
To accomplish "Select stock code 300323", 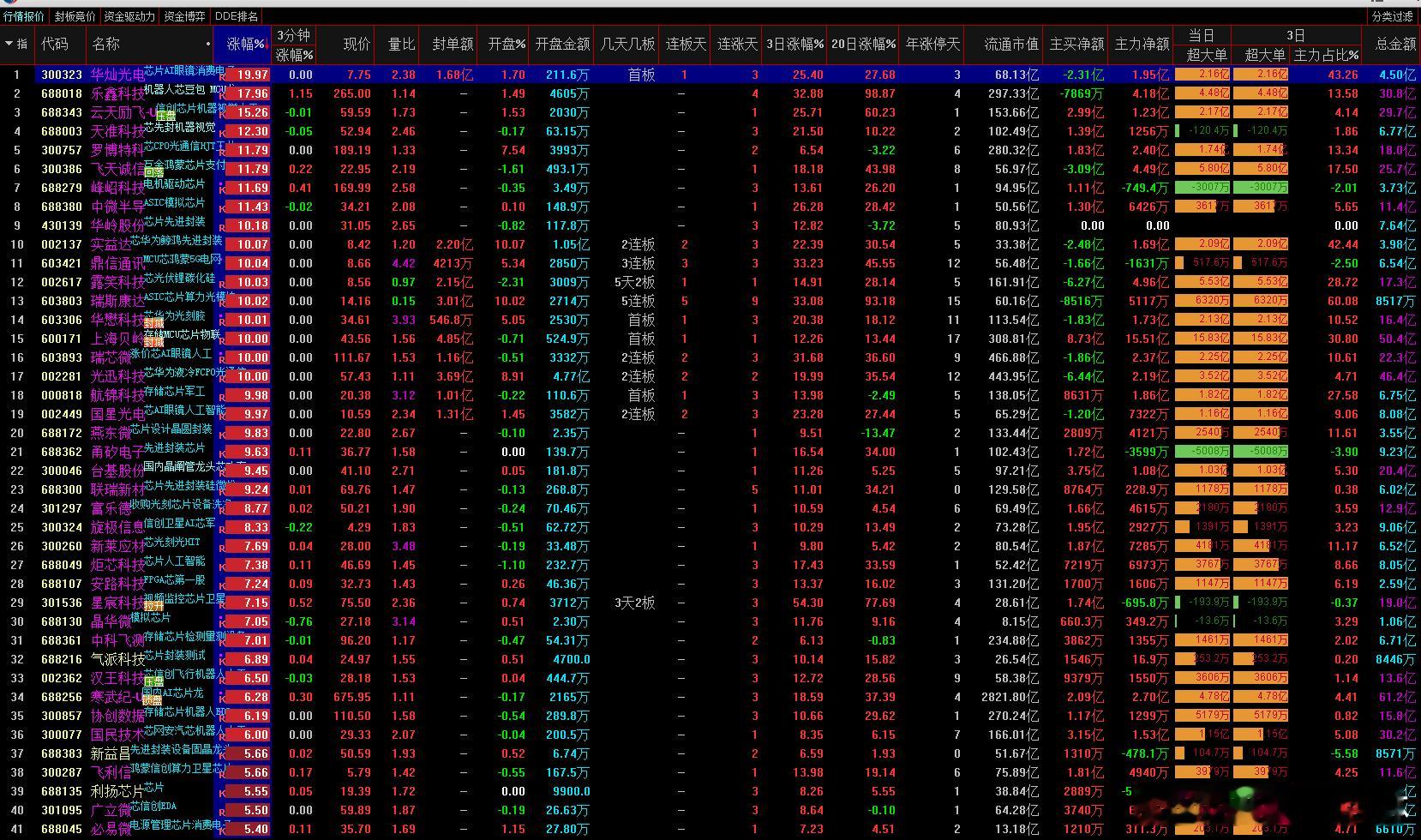I will (62, 75).
